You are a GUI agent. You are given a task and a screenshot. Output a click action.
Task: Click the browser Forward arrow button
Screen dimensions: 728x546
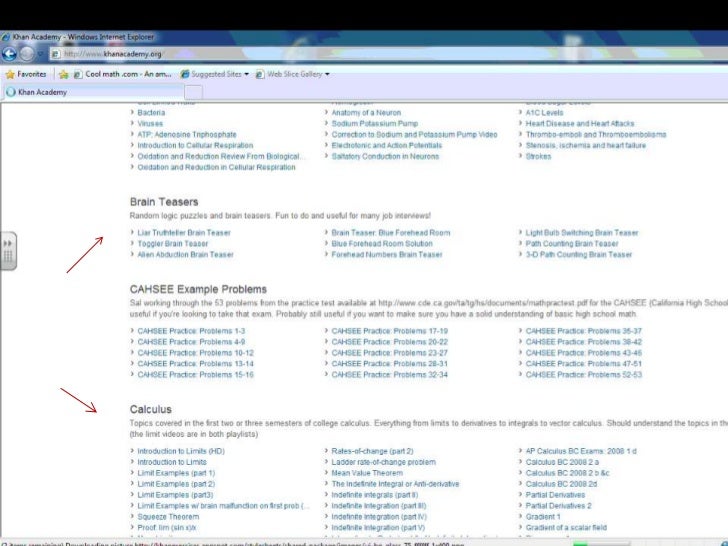[26, 54]
